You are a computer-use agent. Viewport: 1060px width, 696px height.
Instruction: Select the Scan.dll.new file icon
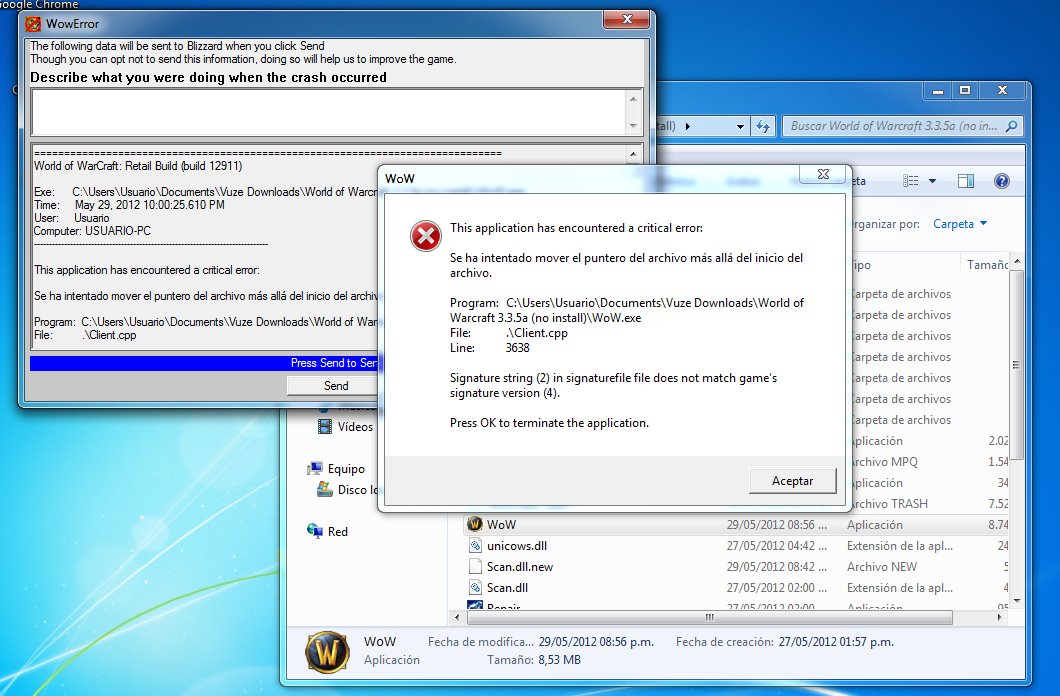[x=475, y=566]
